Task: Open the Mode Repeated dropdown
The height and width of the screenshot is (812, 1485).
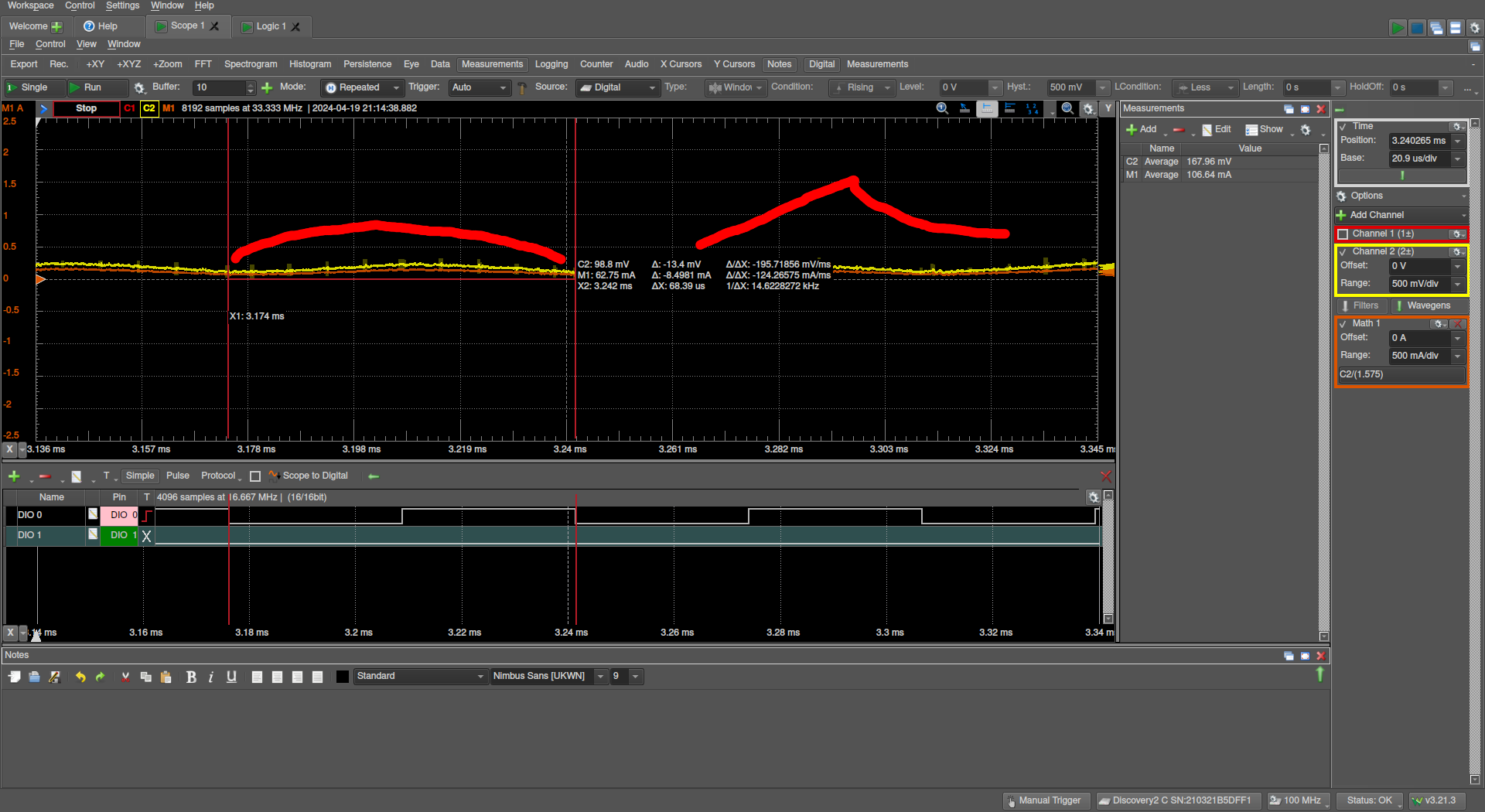Action: point(362,87)
